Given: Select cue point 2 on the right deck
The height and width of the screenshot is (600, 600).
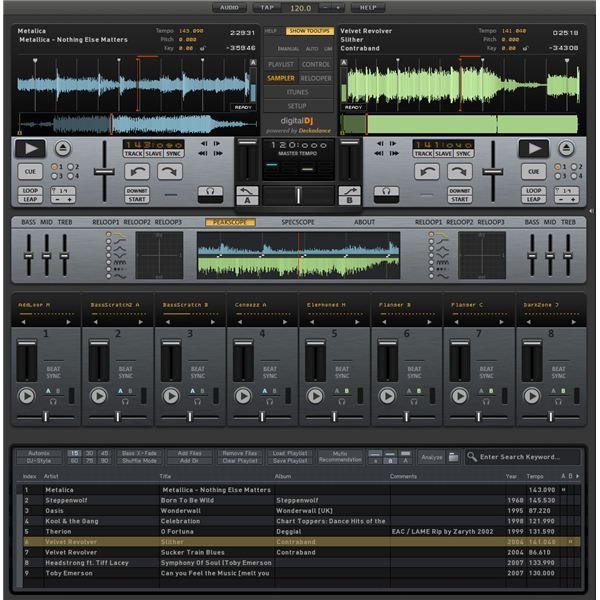Looking at the screenshot, I should tap(574, 167).
